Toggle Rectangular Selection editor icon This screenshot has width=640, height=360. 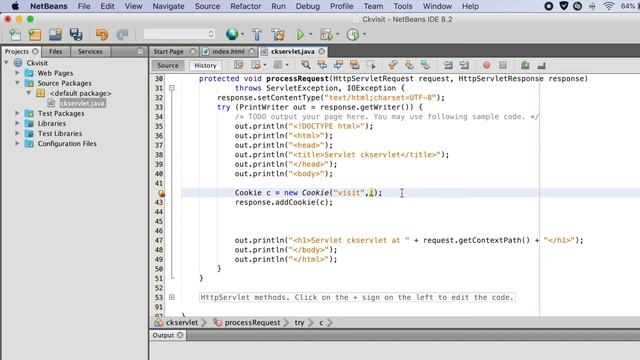click(371, 65)
